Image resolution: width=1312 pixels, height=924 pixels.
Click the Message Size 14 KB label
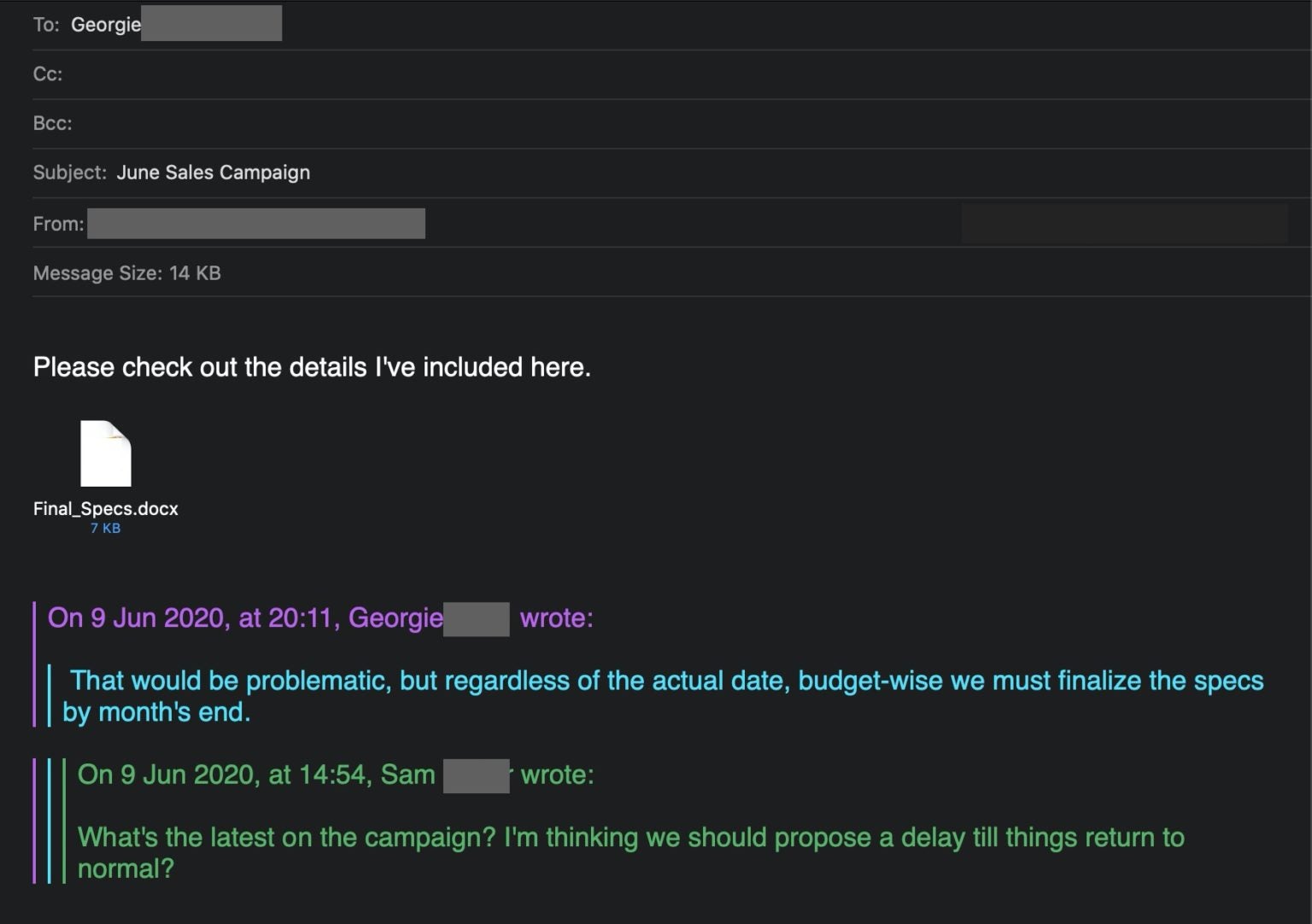(126, 272)
